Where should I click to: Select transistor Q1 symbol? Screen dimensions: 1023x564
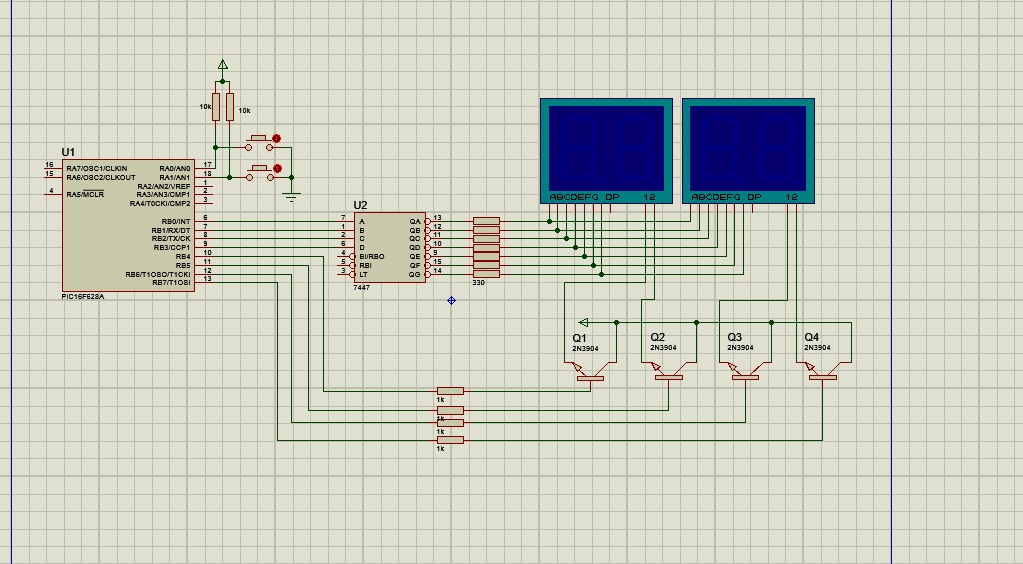(590, 371)
